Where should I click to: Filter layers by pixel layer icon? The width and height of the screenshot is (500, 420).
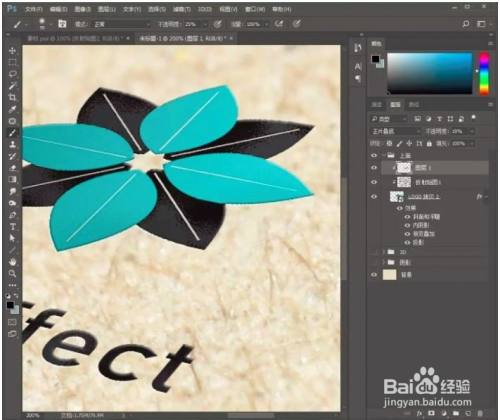[x=418, y=119]
